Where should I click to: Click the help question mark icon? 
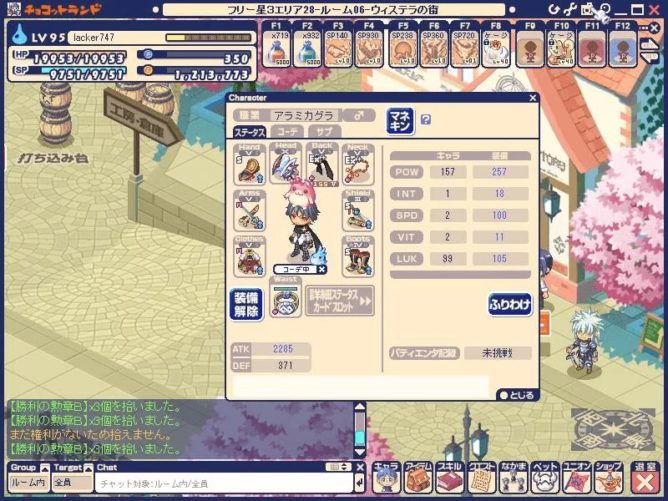(x=426, y=120)
